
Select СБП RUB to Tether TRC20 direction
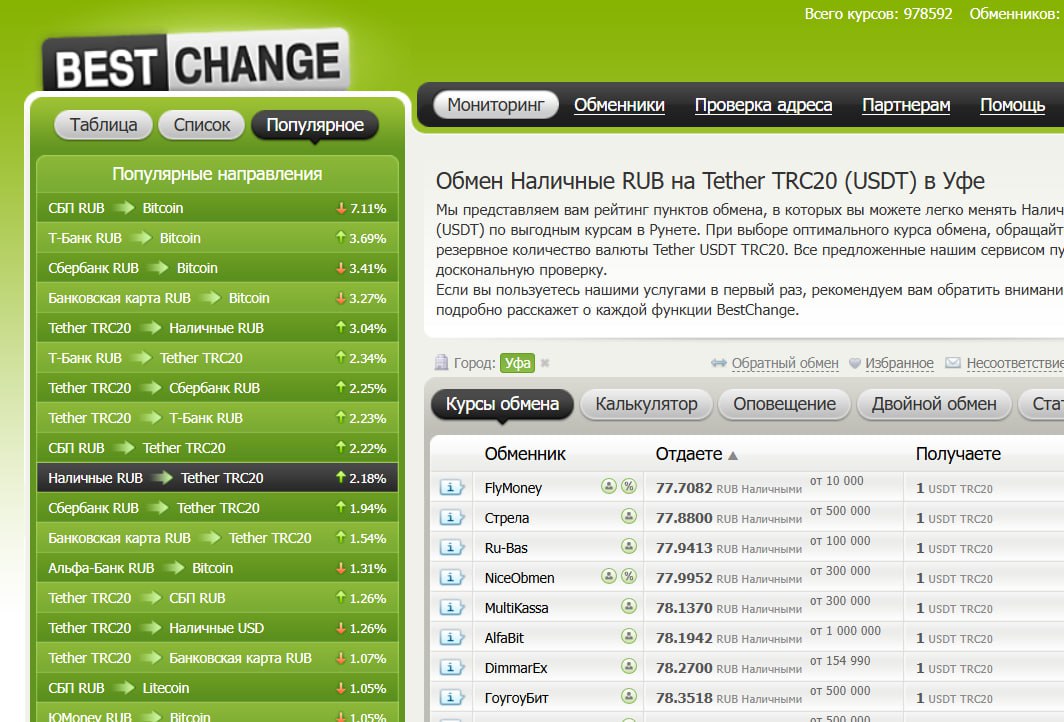click(x=217, y=448)
